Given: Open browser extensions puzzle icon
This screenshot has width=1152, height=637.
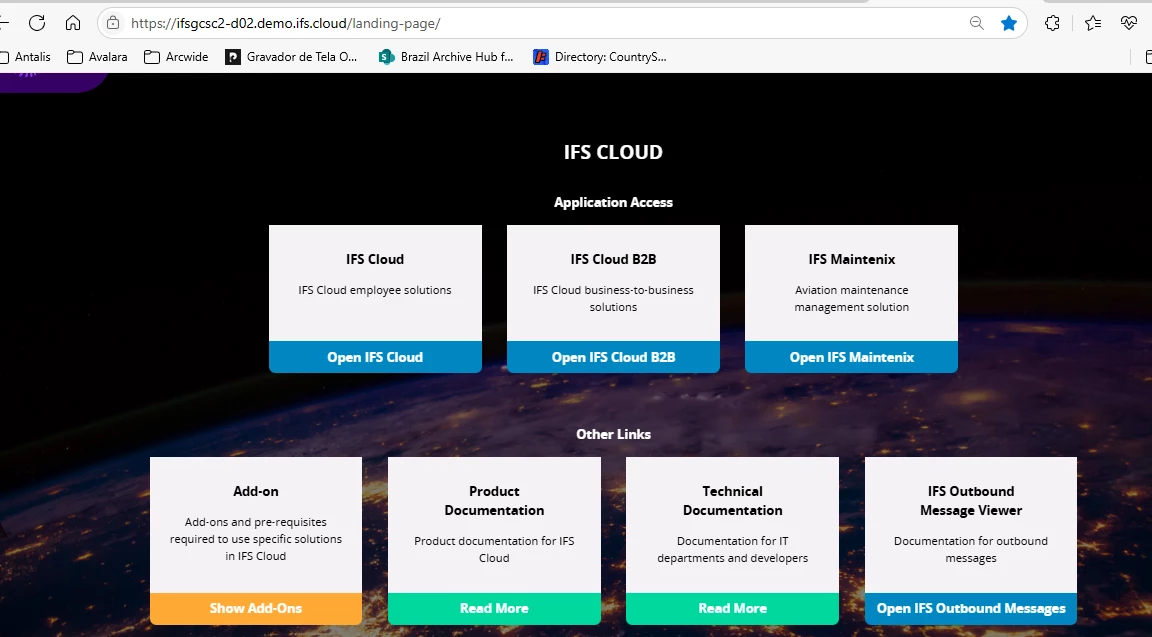Looking at the screenshot, I should coord(1052,24).
